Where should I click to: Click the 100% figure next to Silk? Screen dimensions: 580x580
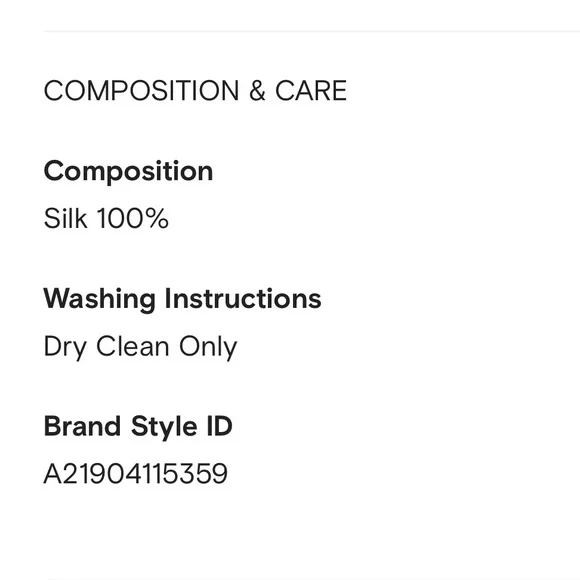point(133,218)
